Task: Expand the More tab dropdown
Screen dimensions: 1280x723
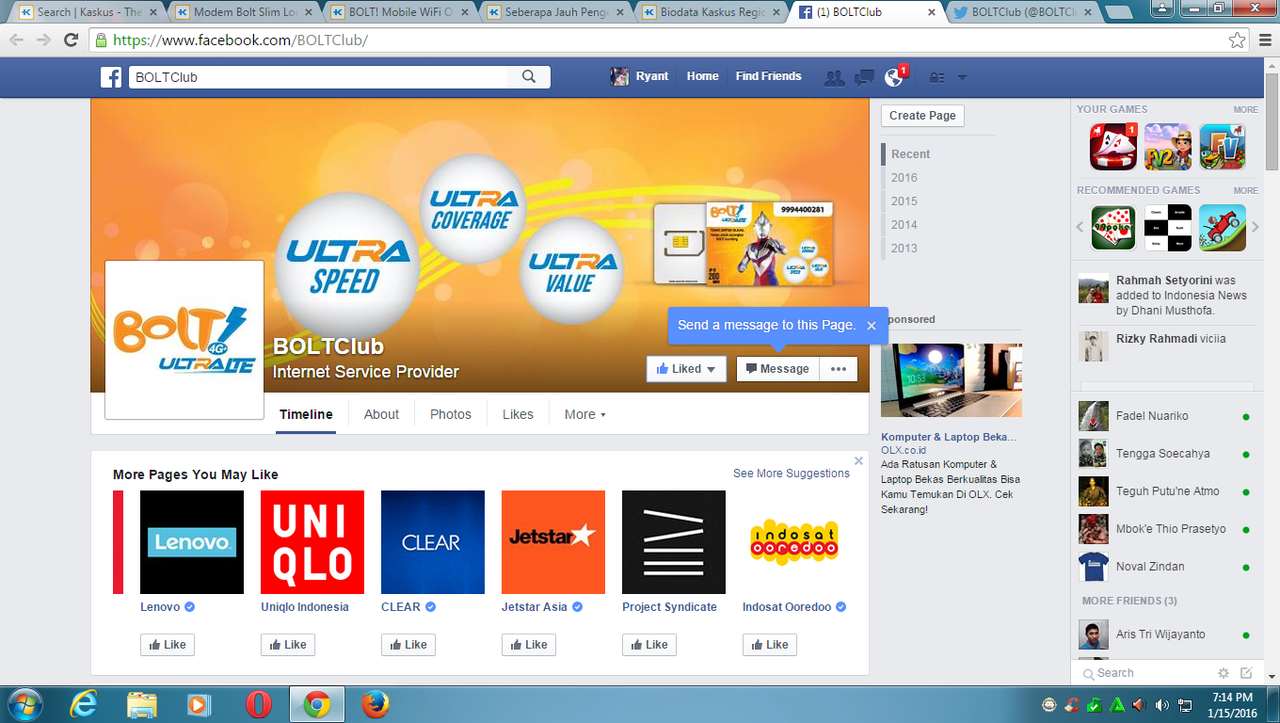Action: point(585,414)
